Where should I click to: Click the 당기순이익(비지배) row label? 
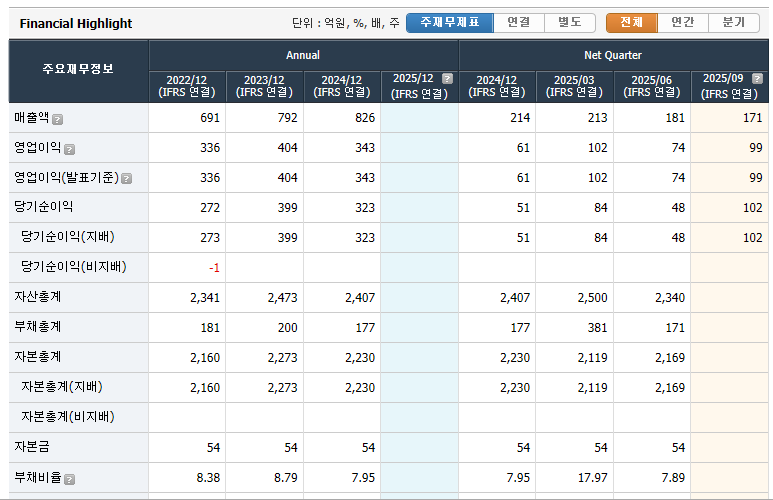73,267
